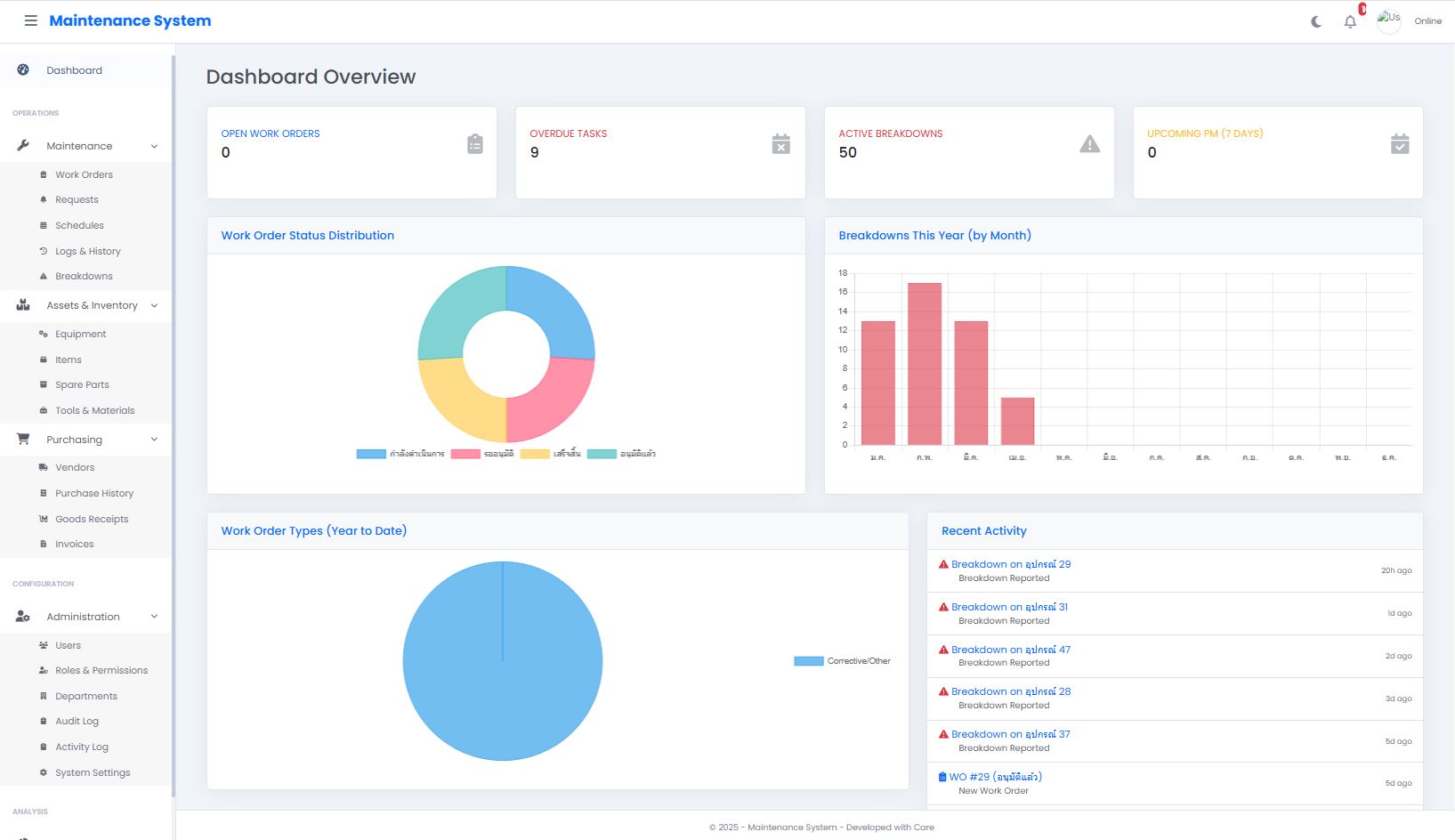Click the hamburger menu icon
This screenshot has height=840, width=1455.
pyautogui.click(x=30, y=20)
